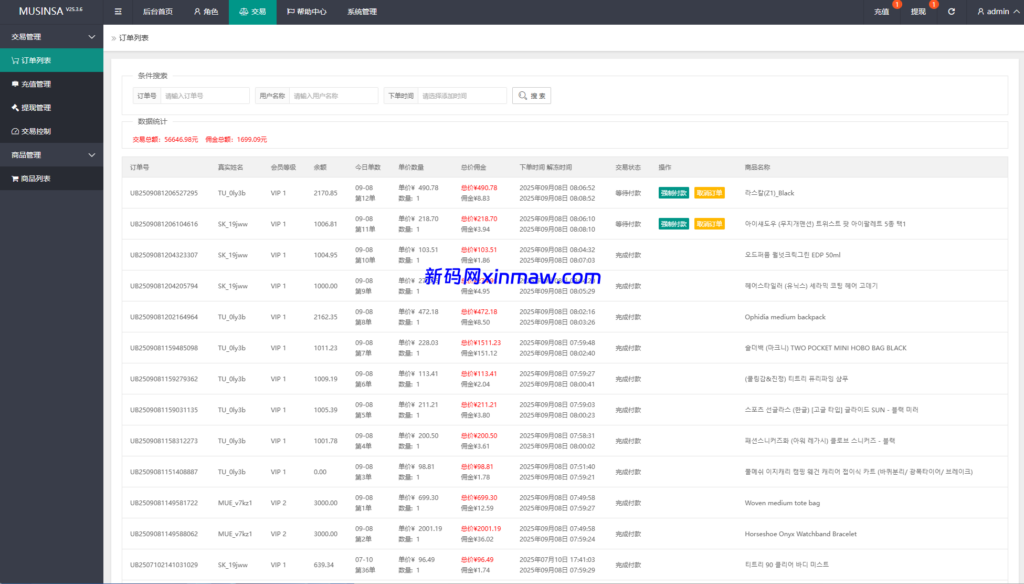1024x584 pixels.
Task: Collapse the 交易管理 sidebar group
Action: [91, 36]
